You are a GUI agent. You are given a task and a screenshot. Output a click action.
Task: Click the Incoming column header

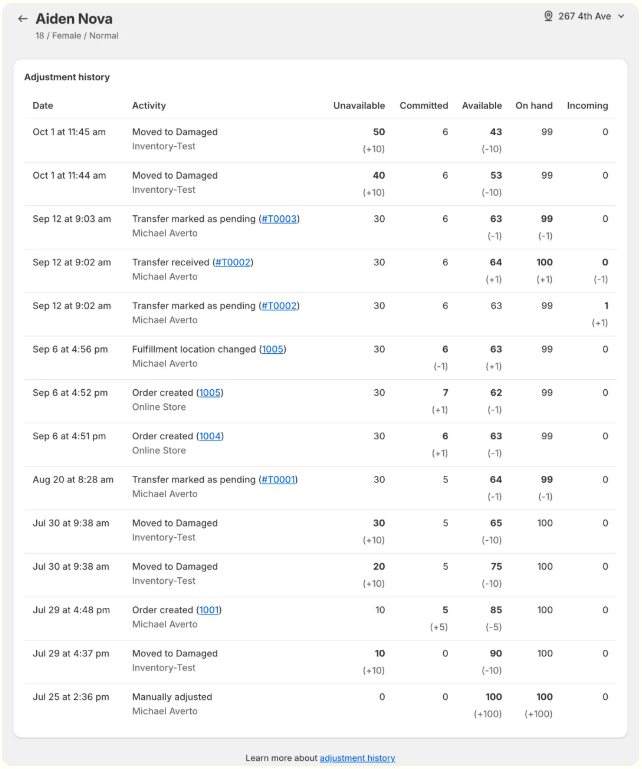pos(587,106)
